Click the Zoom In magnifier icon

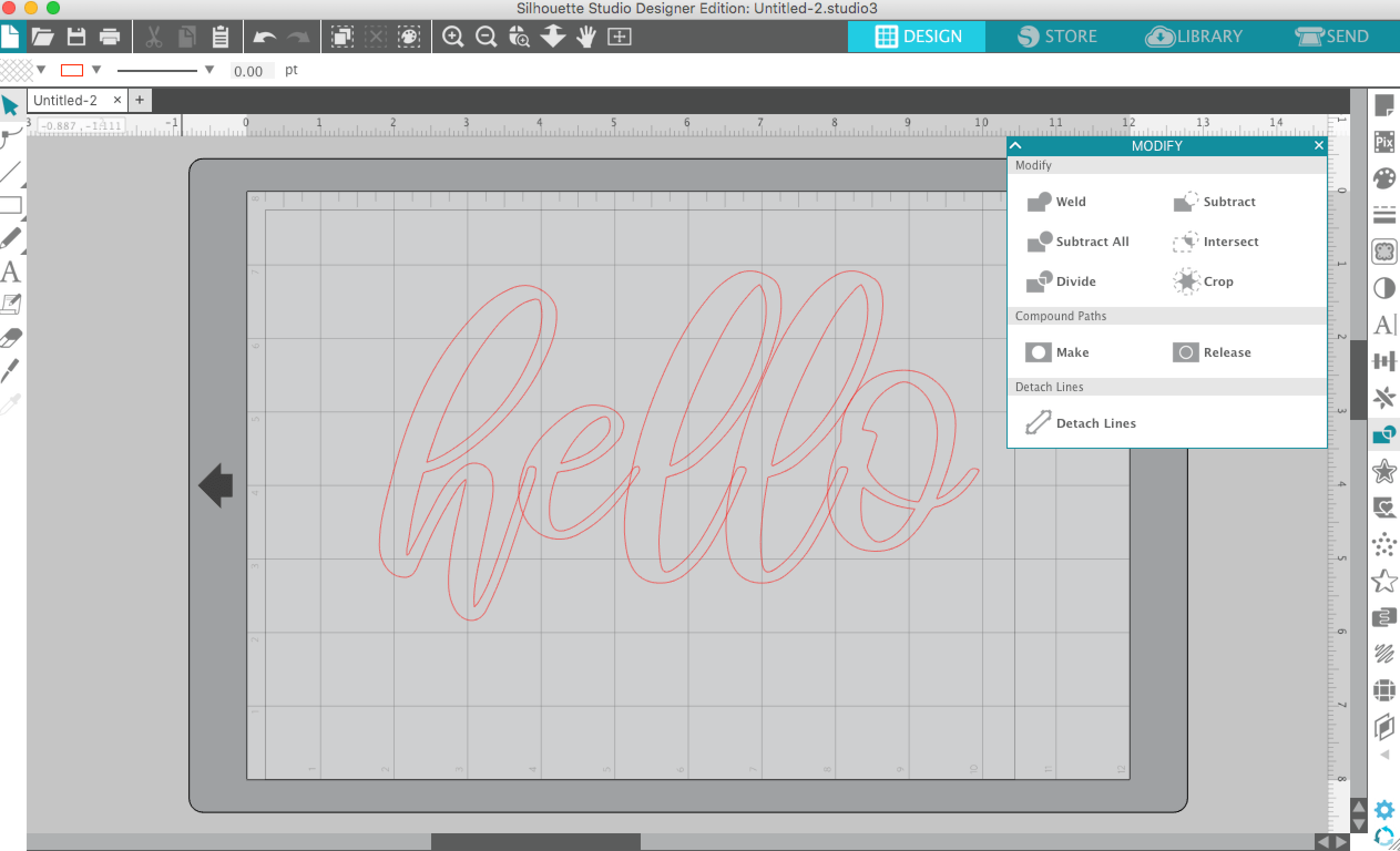453,37
